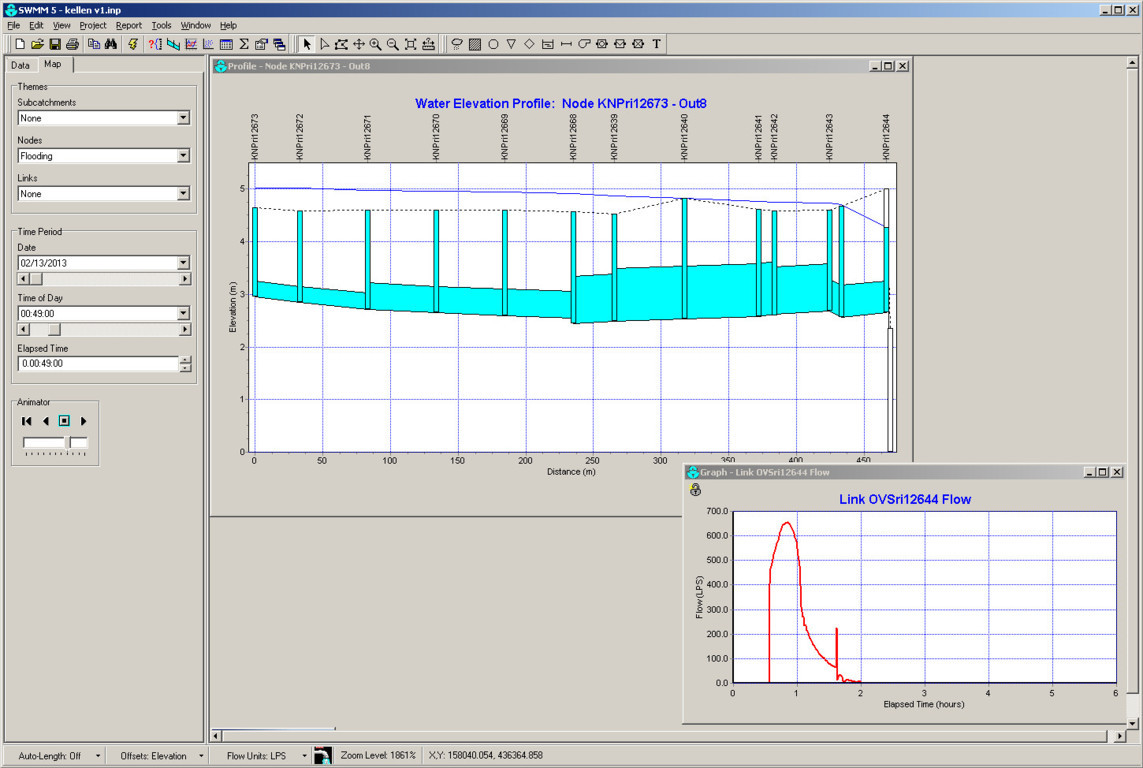Screen dimensions: 1143x768
Task: Open the Subcatchments theme dropdown
Action: tap(183, 118)
